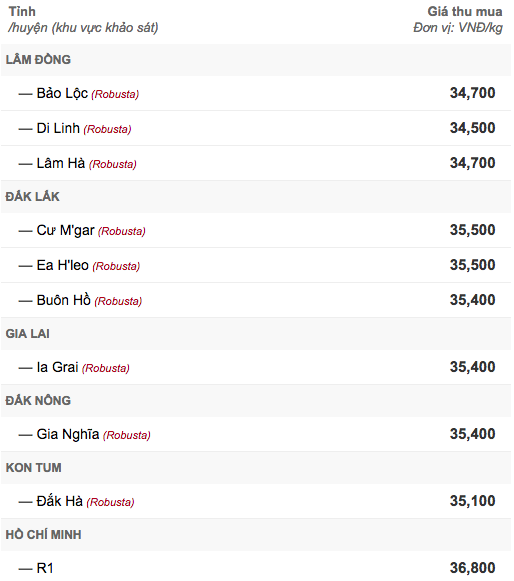This screenshot has width=514, height=581.
Task: Select the R1 row entry
Action: [x=256, y=567]
